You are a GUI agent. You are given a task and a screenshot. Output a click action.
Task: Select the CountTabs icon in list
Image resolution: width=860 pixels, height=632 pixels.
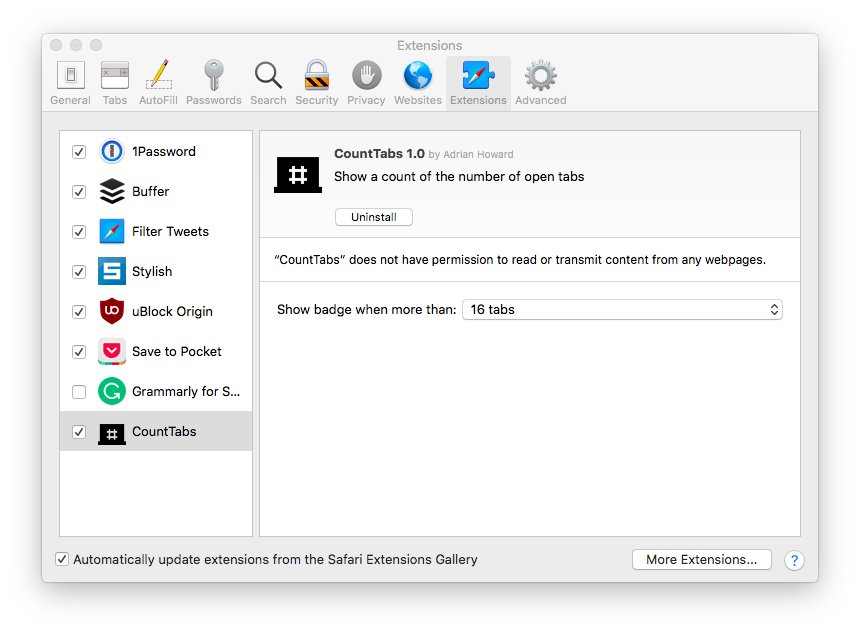pos(112,433)
